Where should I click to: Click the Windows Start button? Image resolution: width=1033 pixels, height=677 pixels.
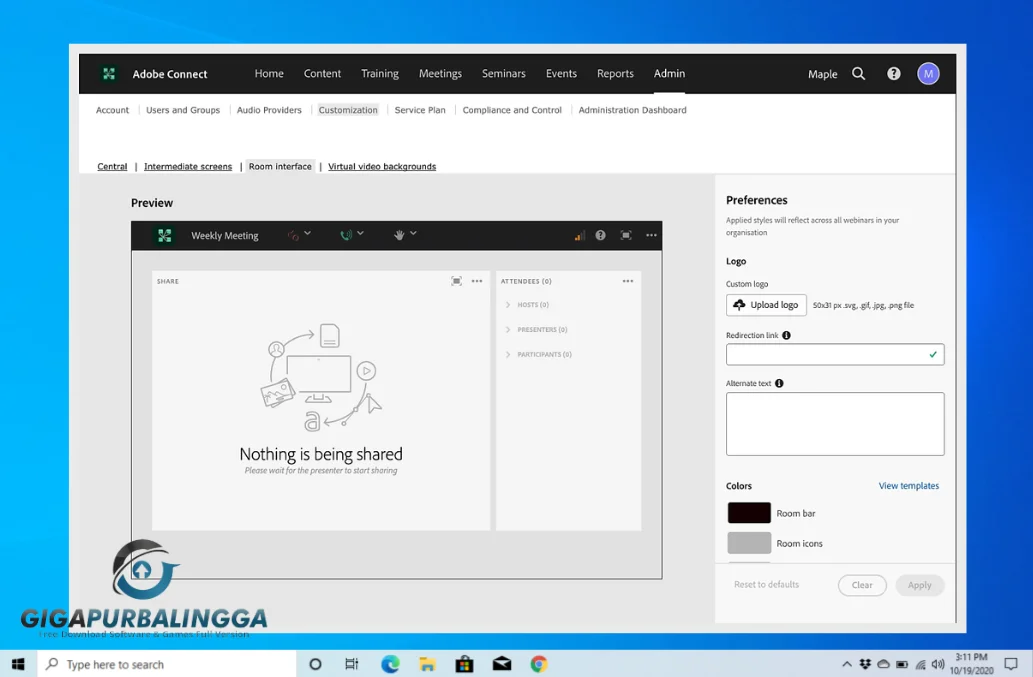(x=18, y=664)
